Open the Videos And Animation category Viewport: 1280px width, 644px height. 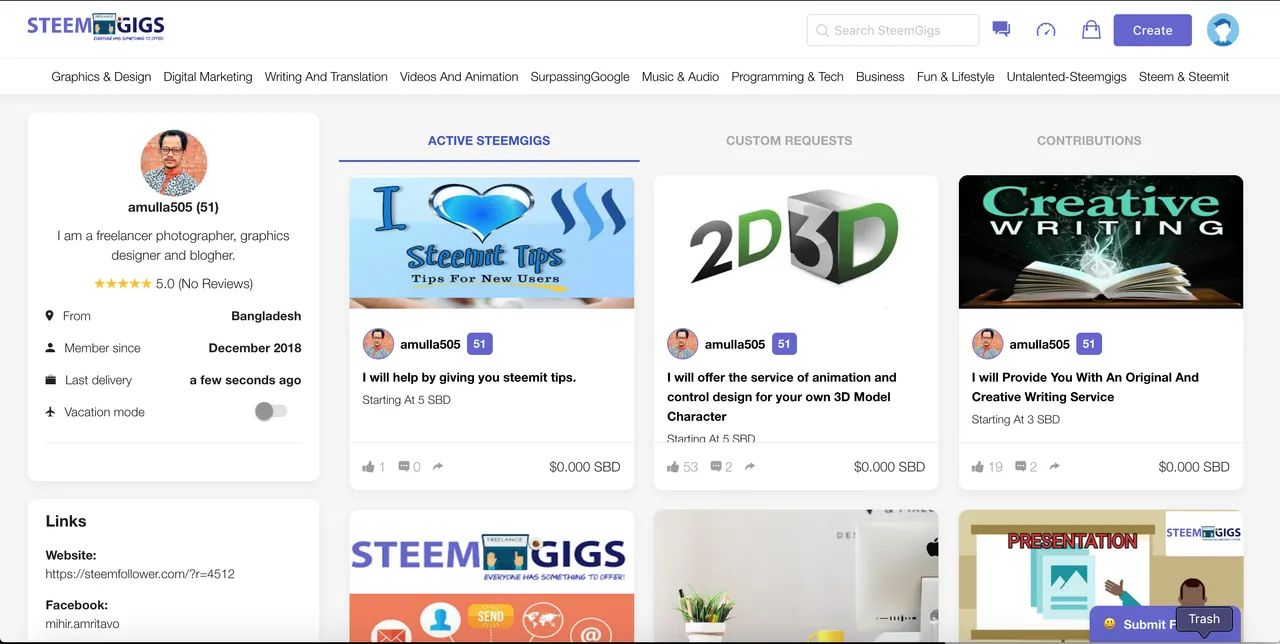coord(459,77)
